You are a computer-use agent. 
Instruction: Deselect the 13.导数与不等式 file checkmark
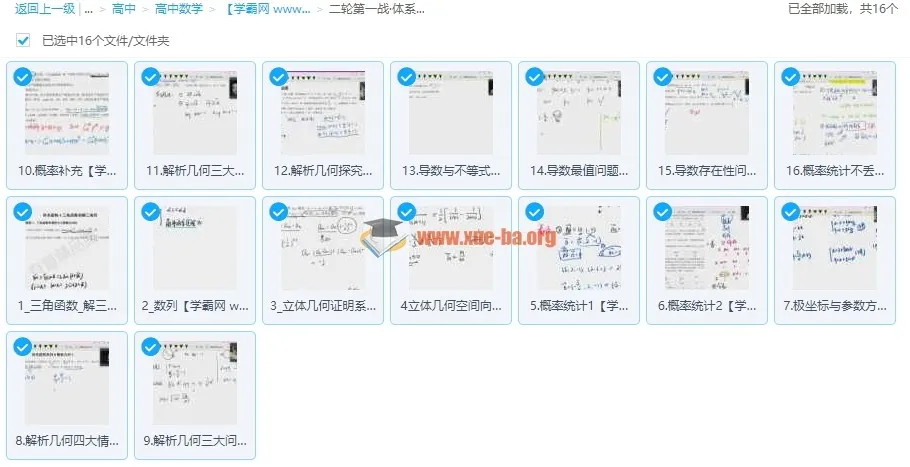407,77
